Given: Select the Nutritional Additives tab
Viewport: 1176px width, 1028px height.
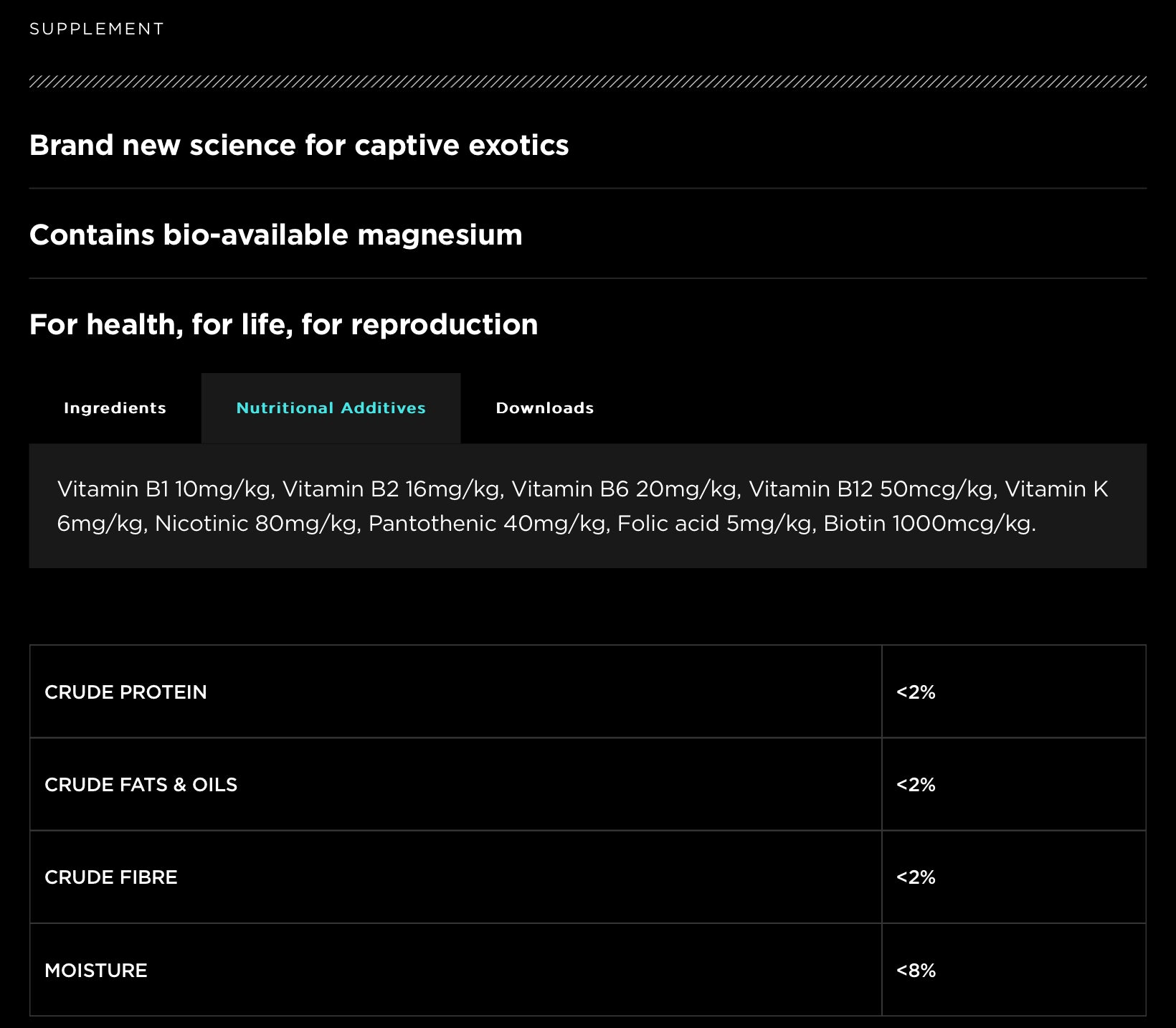Looking at the screenshot, I should 331,408.
